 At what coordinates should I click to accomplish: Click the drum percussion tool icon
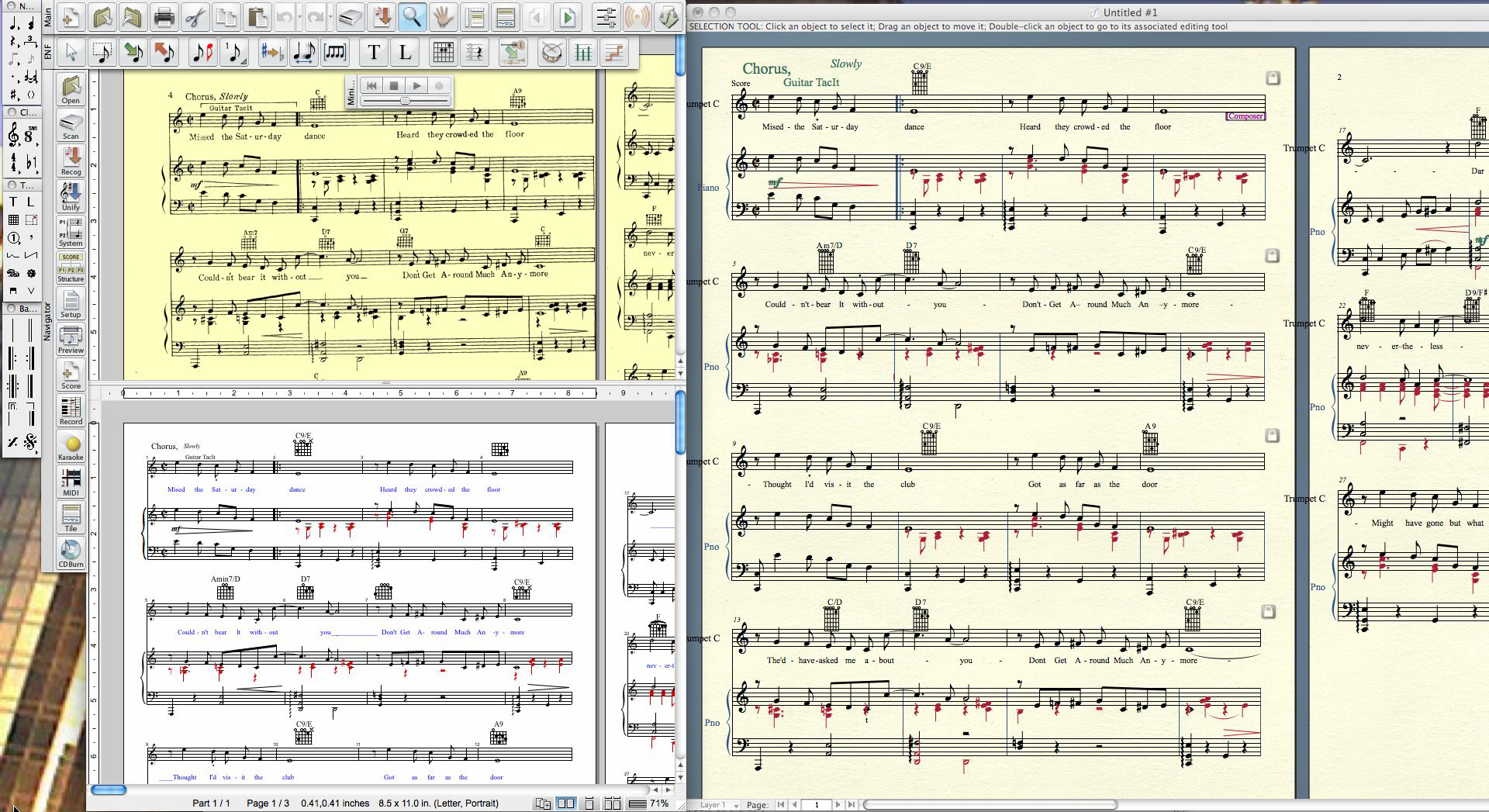click(551, 52)
